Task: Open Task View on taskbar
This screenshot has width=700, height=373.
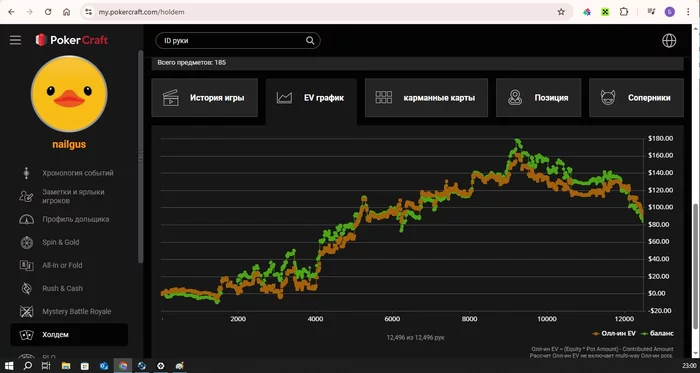Action: (46, 366)
